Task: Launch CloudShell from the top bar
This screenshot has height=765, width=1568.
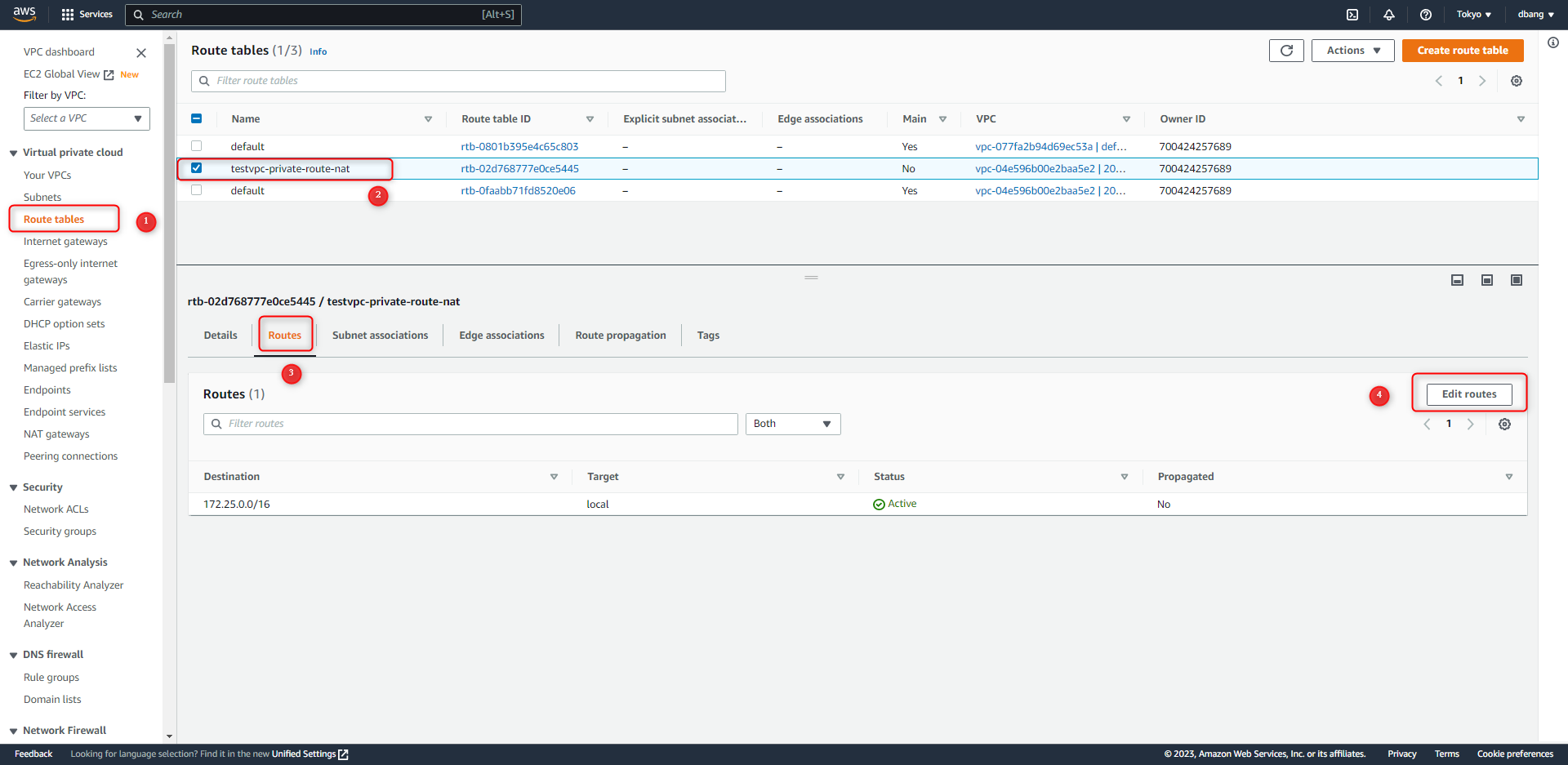Action: pyautogui.click(x=1352, y=15)
